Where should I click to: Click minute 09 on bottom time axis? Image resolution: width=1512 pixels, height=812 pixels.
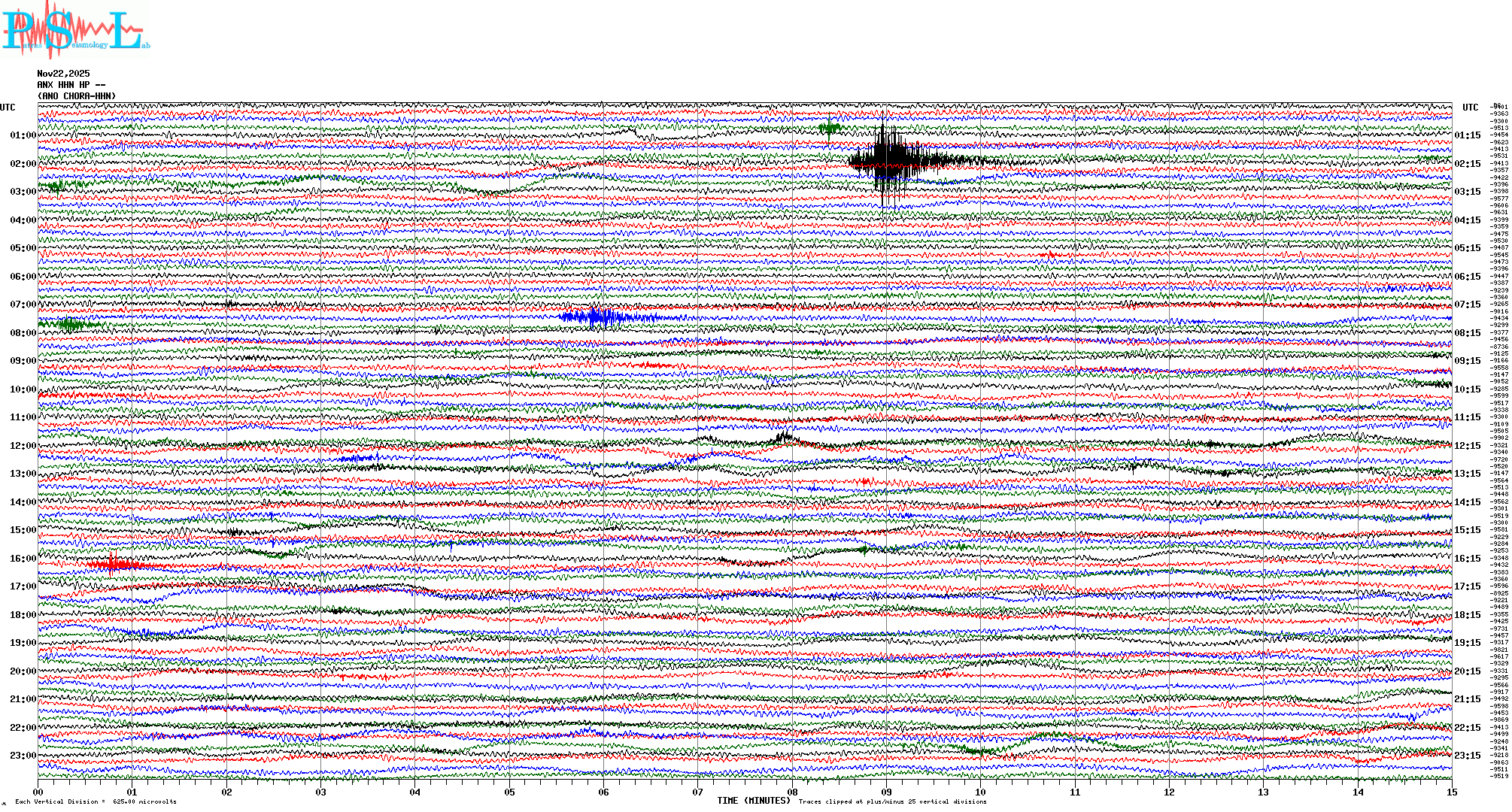pos(886,792)
